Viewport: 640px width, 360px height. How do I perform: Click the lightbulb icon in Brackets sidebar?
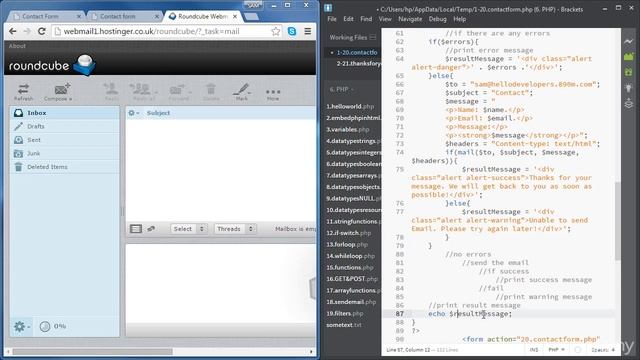[x=629, y=88]
